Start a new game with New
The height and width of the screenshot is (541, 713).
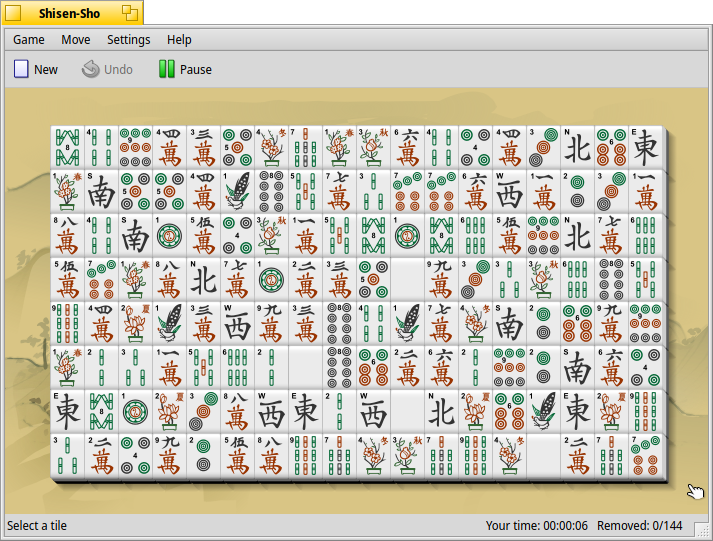[x=36, y=70]
